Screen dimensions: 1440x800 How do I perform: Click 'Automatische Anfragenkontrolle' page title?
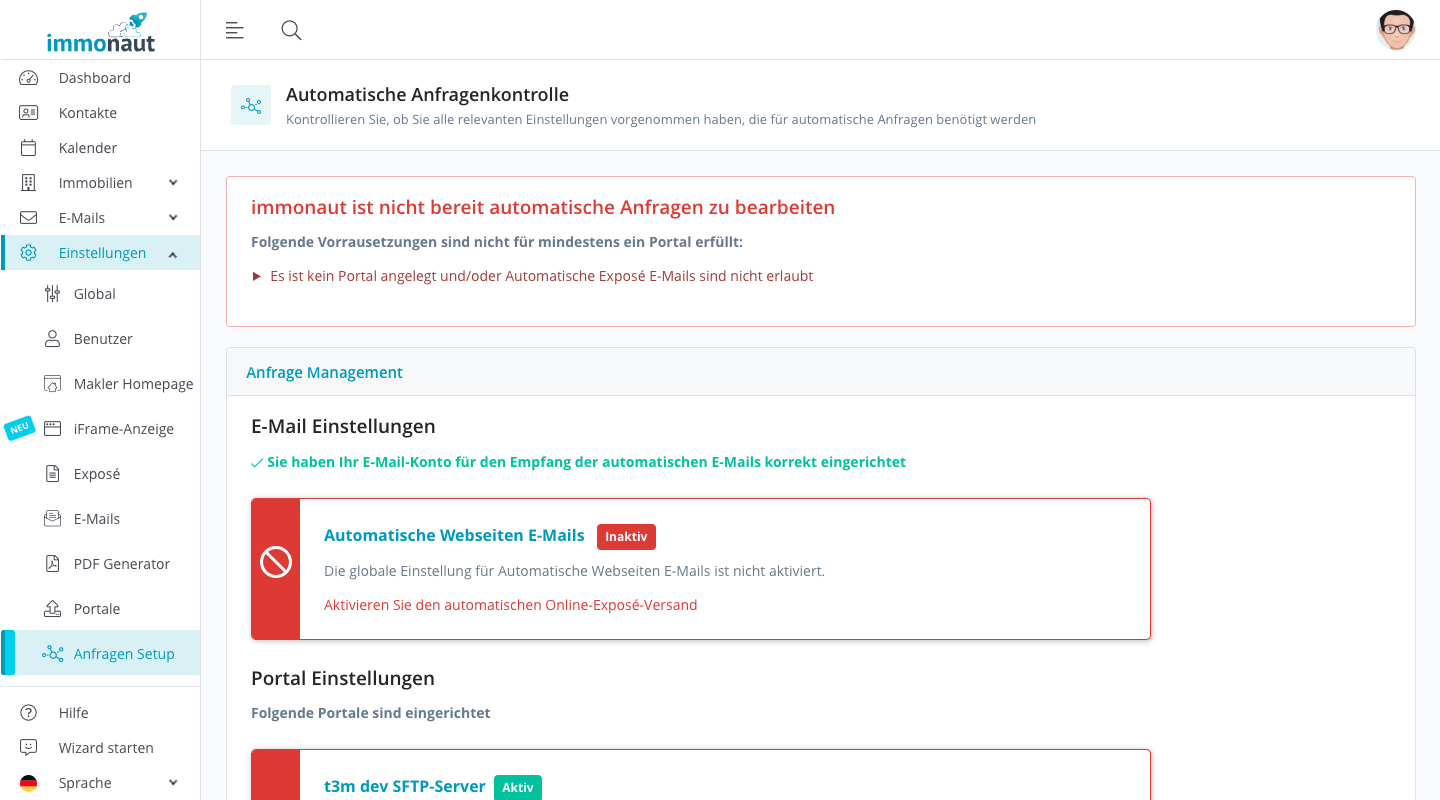tap(427, 95)
